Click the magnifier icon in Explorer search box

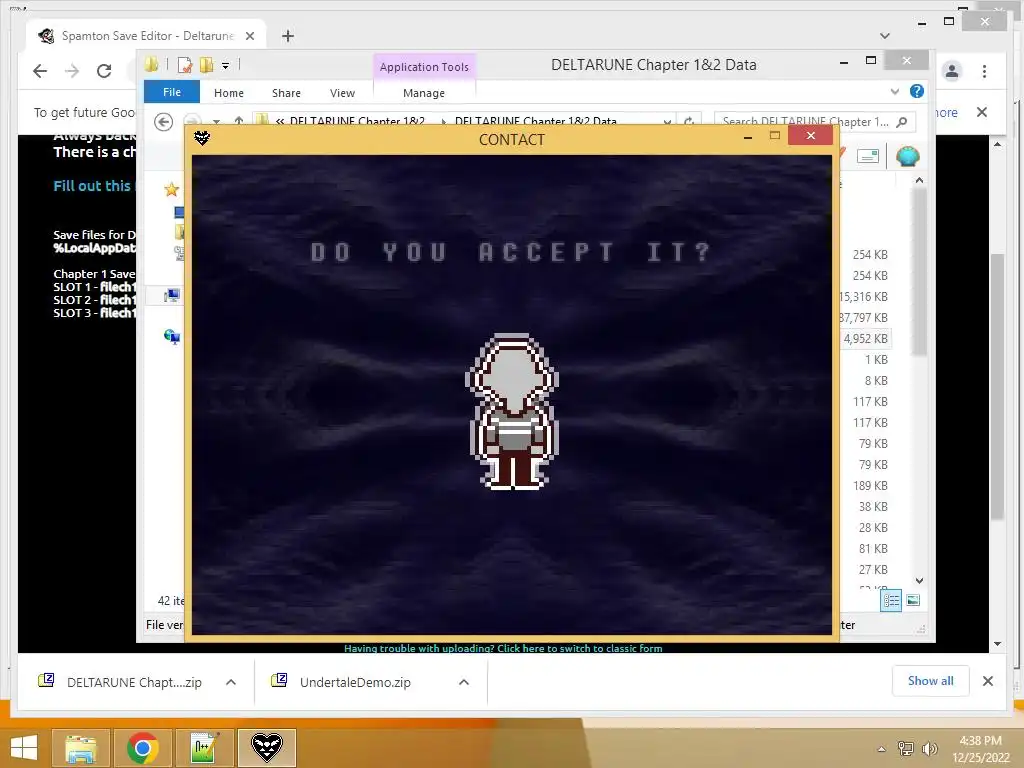point(902,121)
